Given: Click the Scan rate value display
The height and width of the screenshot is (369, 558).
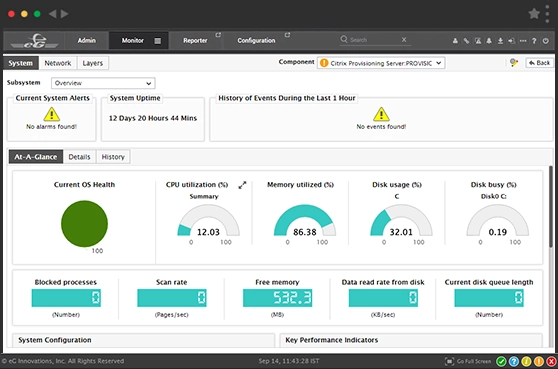Looking at the screenshot, I should tap(172, 298).
